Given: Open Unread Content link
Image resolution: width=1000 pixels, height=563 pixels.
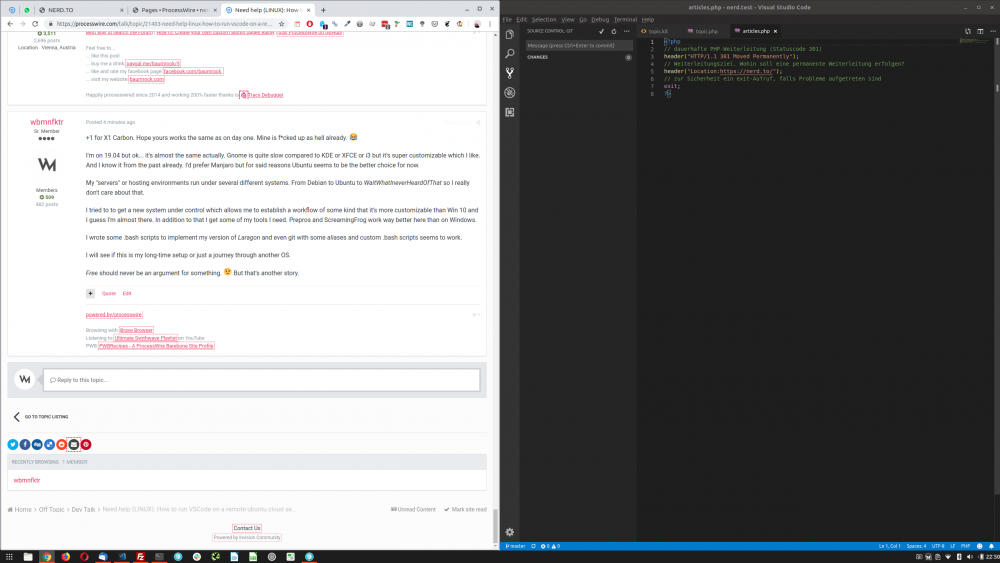Looking at the screenshot, I should (413, 509).
